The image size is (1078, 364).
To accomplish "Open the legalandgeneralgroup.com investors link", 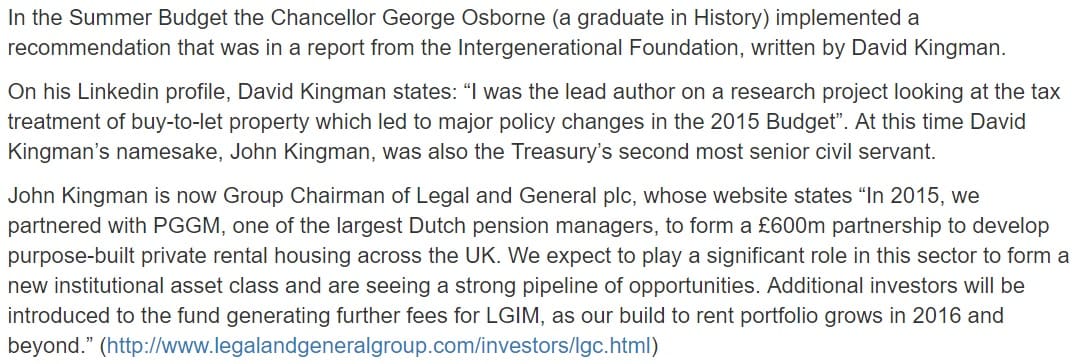I will point(379,345).
